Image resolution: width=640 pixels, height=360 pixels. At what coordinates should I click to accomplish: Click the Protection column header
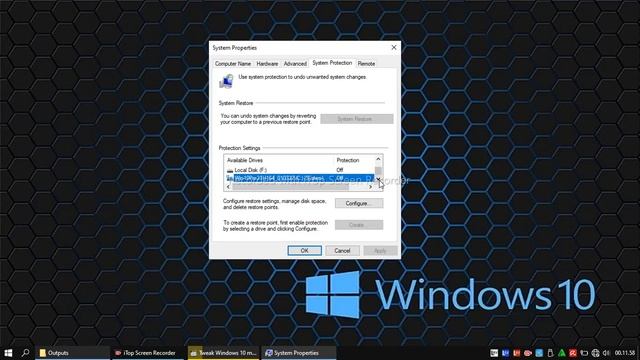(353, 160)
